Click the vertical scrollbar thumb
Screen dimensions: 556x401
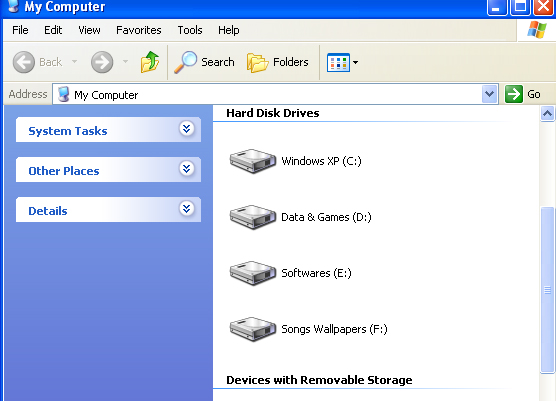click(x=547, y=290)
